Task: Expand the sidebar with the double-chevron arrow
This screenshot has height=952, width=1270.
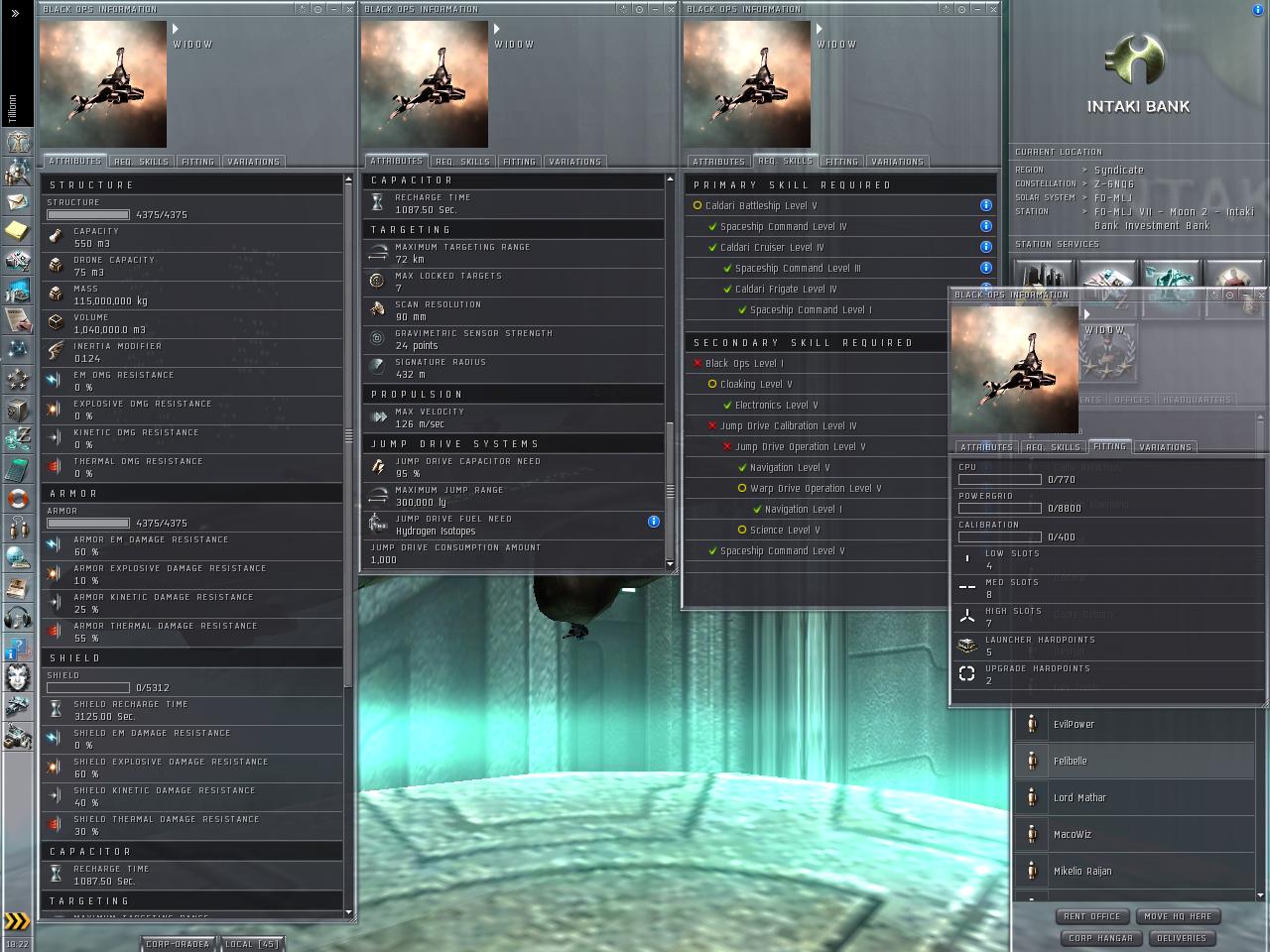Action: (x=15, y=13)
